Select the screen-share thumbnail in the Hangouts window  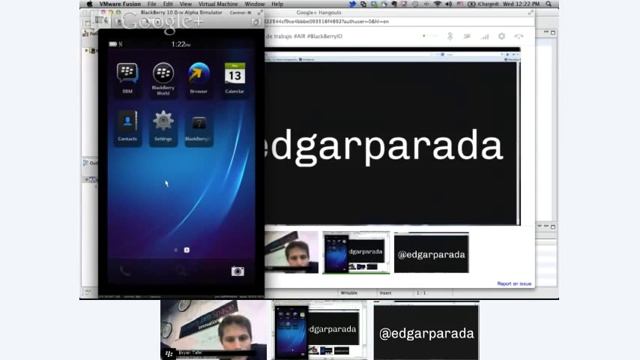coord(356,253)
